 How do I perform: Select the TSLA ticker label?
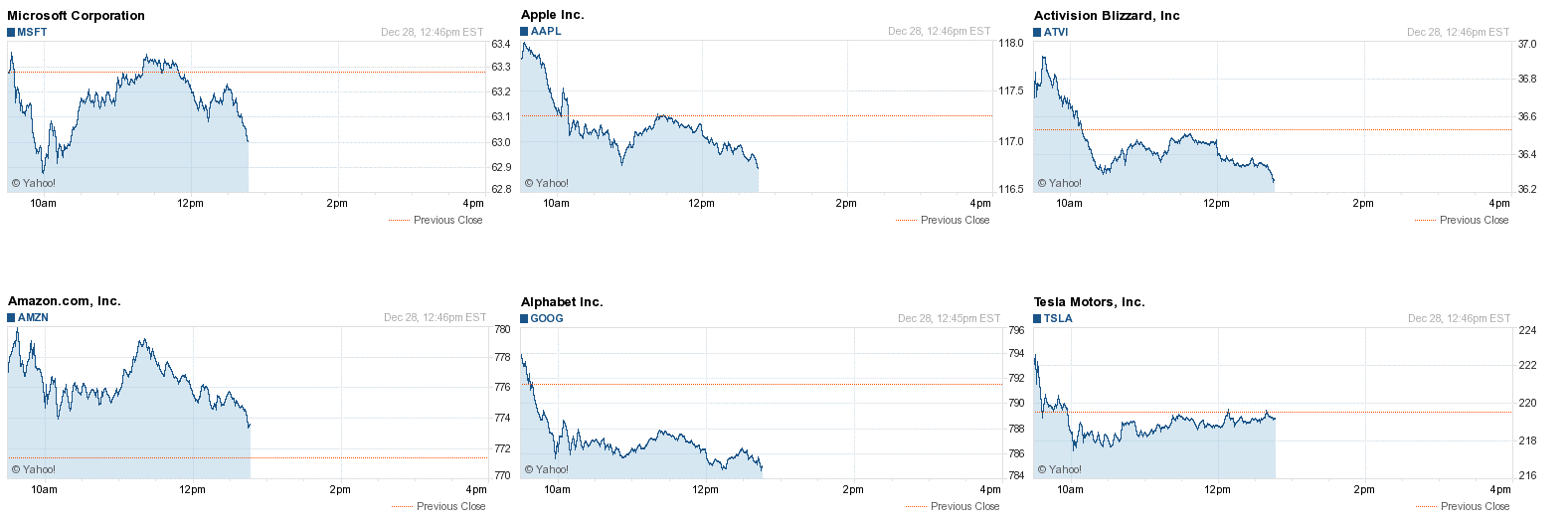click(x=1058, y=318)
